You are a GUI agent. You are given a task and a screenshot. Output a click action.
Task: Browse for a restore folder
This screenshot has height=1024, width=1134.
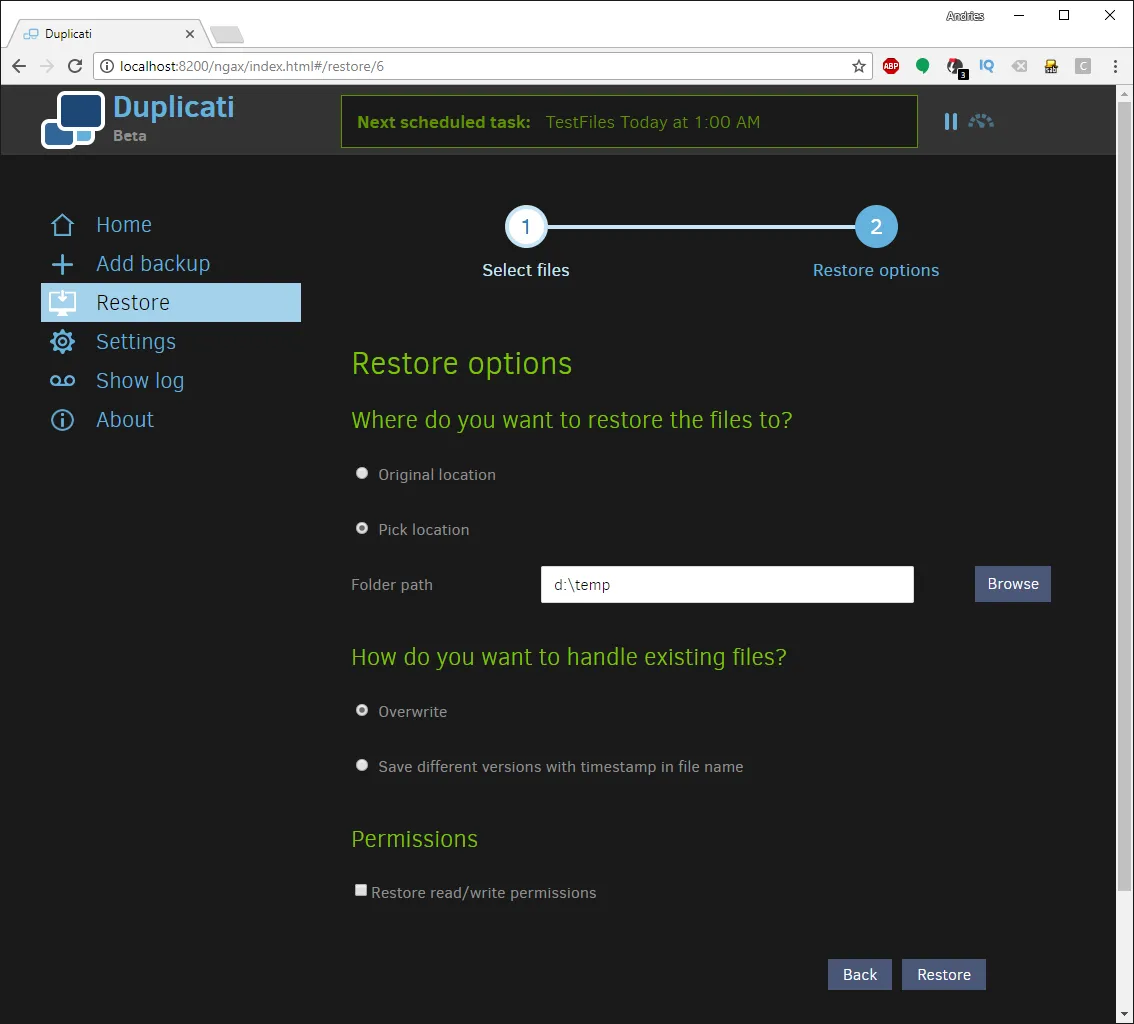[x=1012, y=584]
